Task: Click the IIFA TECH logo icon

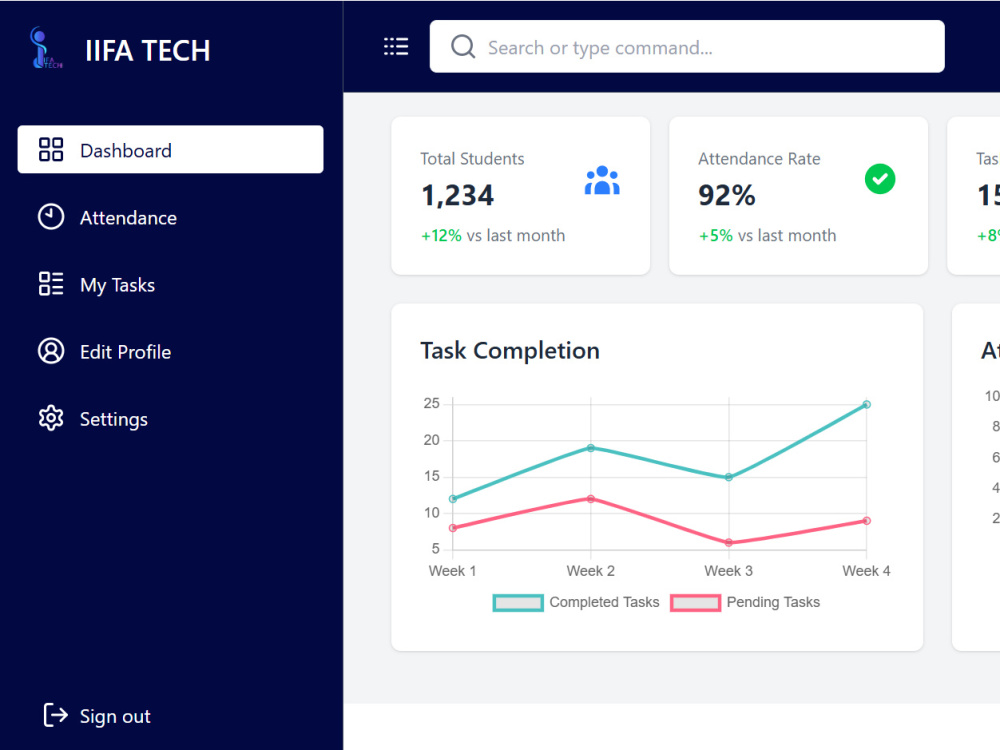Action: [x=46, y=48]
